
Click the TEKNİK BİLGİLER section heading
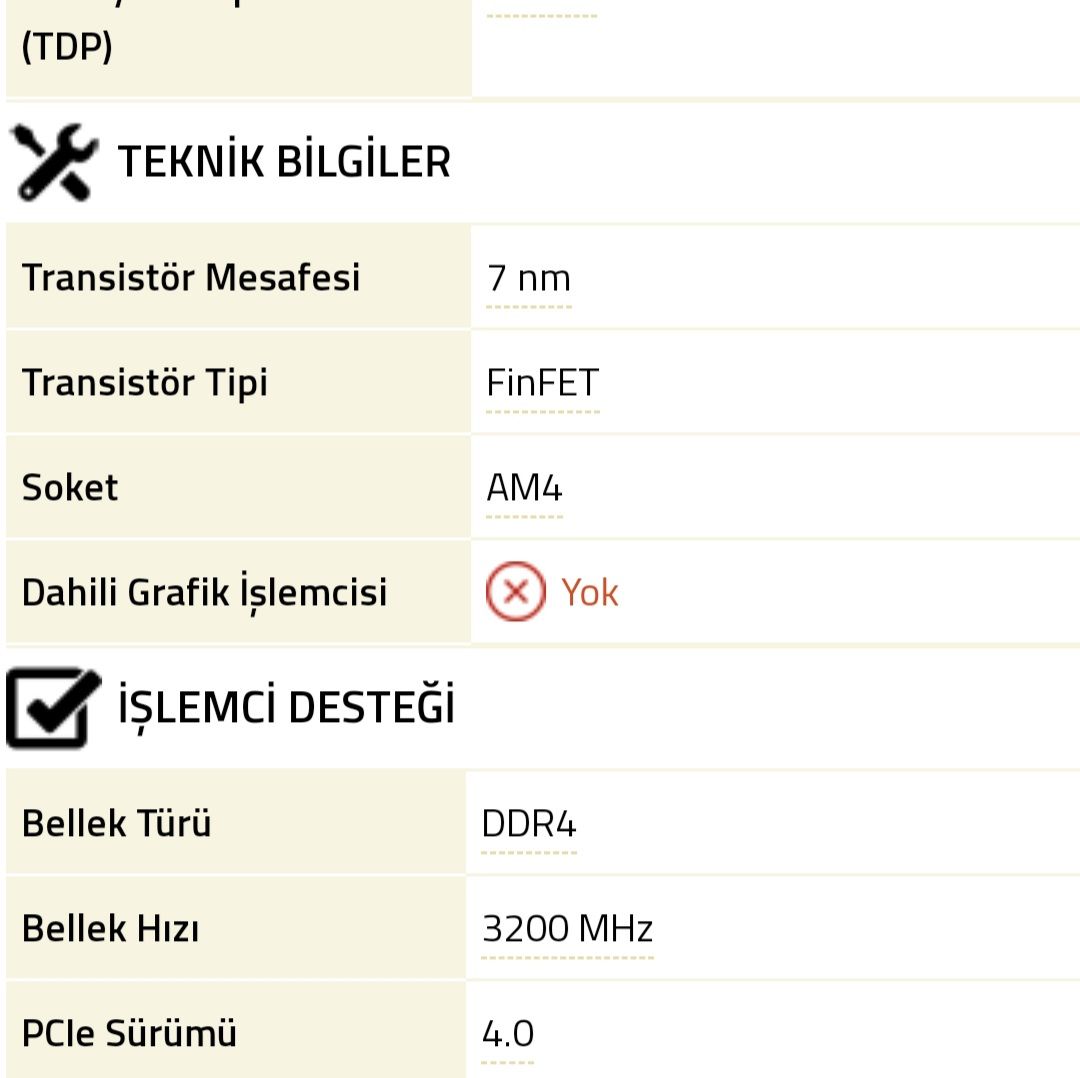pos(284,162)
